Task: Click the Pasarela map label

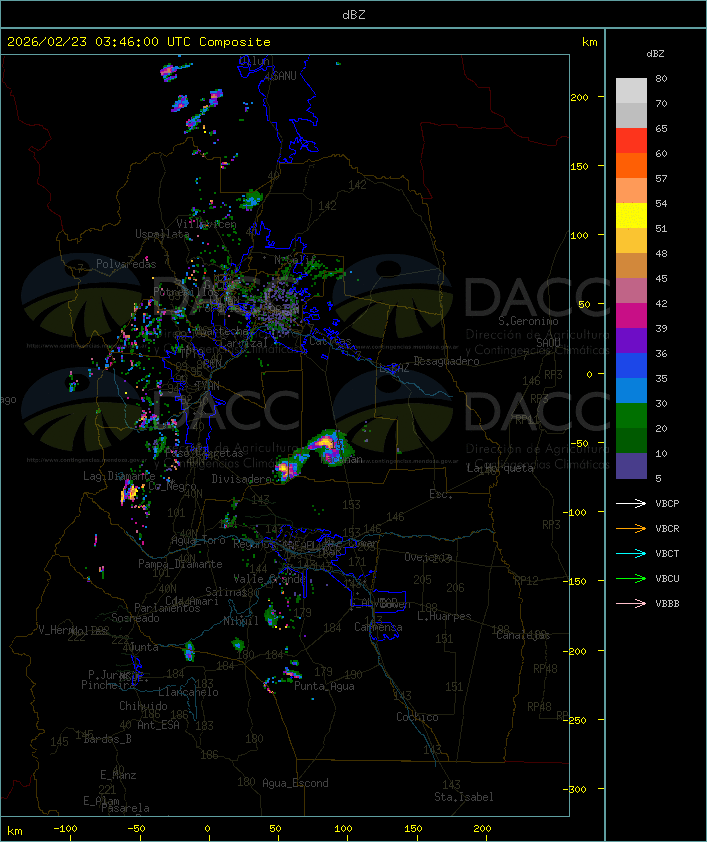Action: (125, 808)
